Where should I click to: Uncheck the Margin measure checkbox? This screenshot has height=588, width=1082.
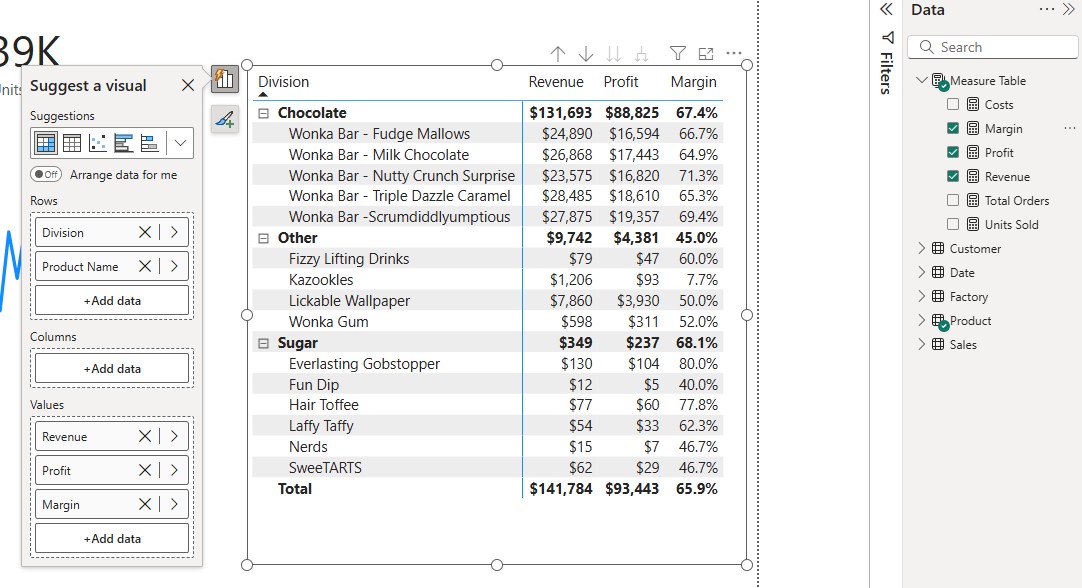(x=953, y=128)
